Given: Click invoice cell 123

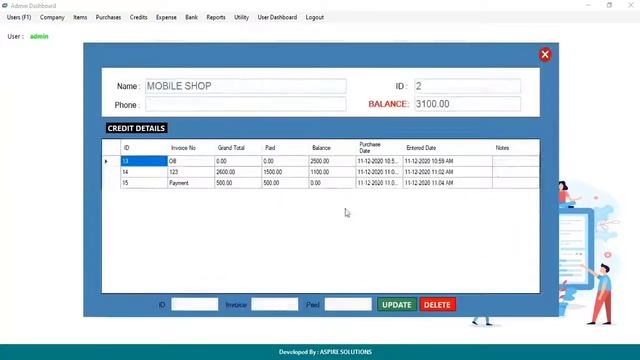Looking at the screenshot, I should 191,172.
